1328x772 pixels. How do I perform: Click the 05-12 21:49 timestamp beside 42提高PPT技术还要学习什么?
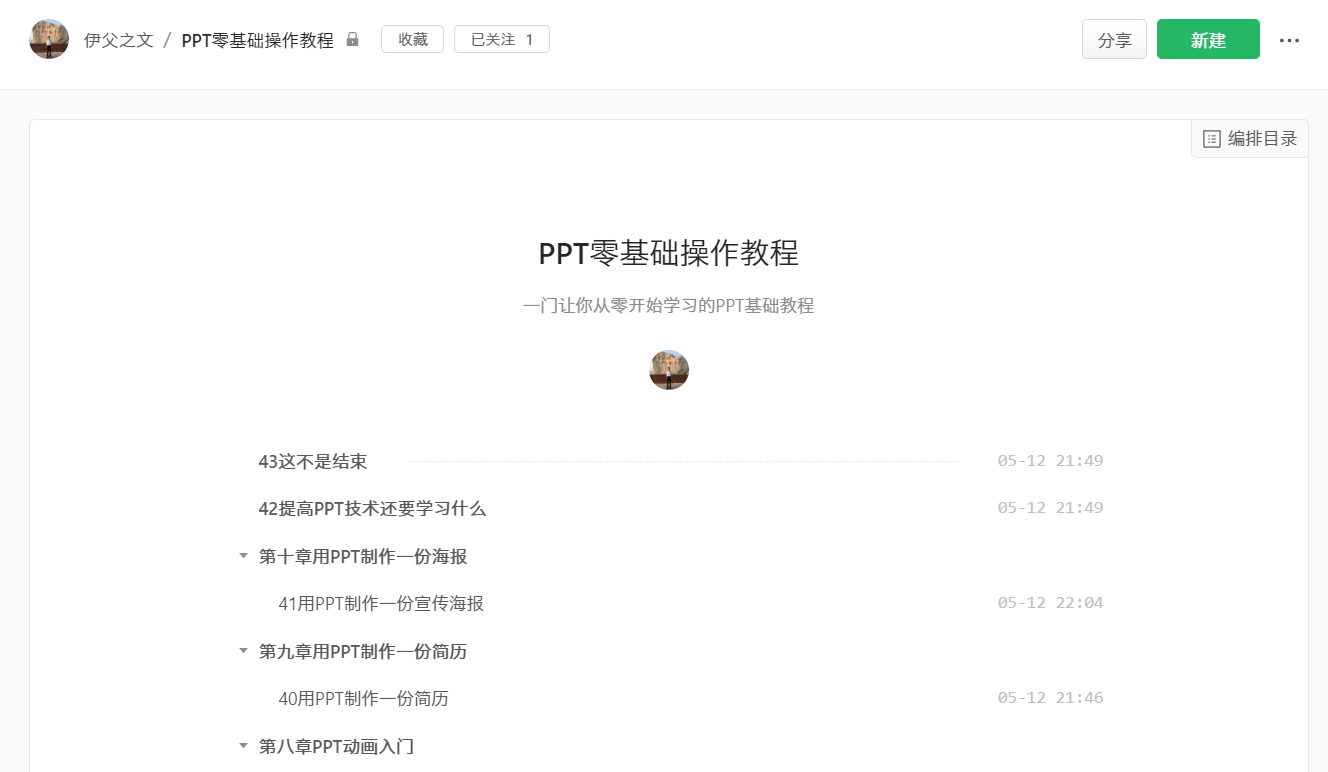tap(1050, 508)
